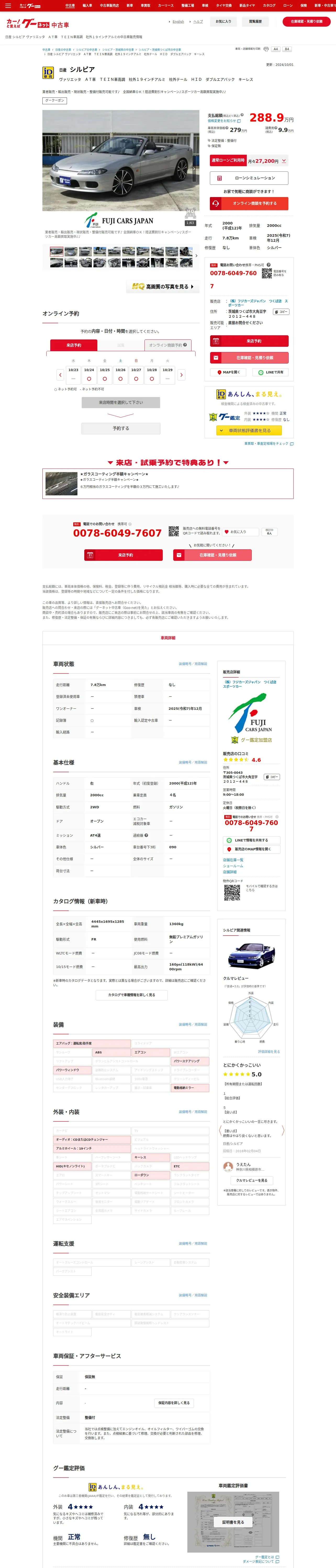Image resolution: width=336 pixels, height=1568 pixels.
Task: Click the MAPを開く button
Action: tap(229, 372)
